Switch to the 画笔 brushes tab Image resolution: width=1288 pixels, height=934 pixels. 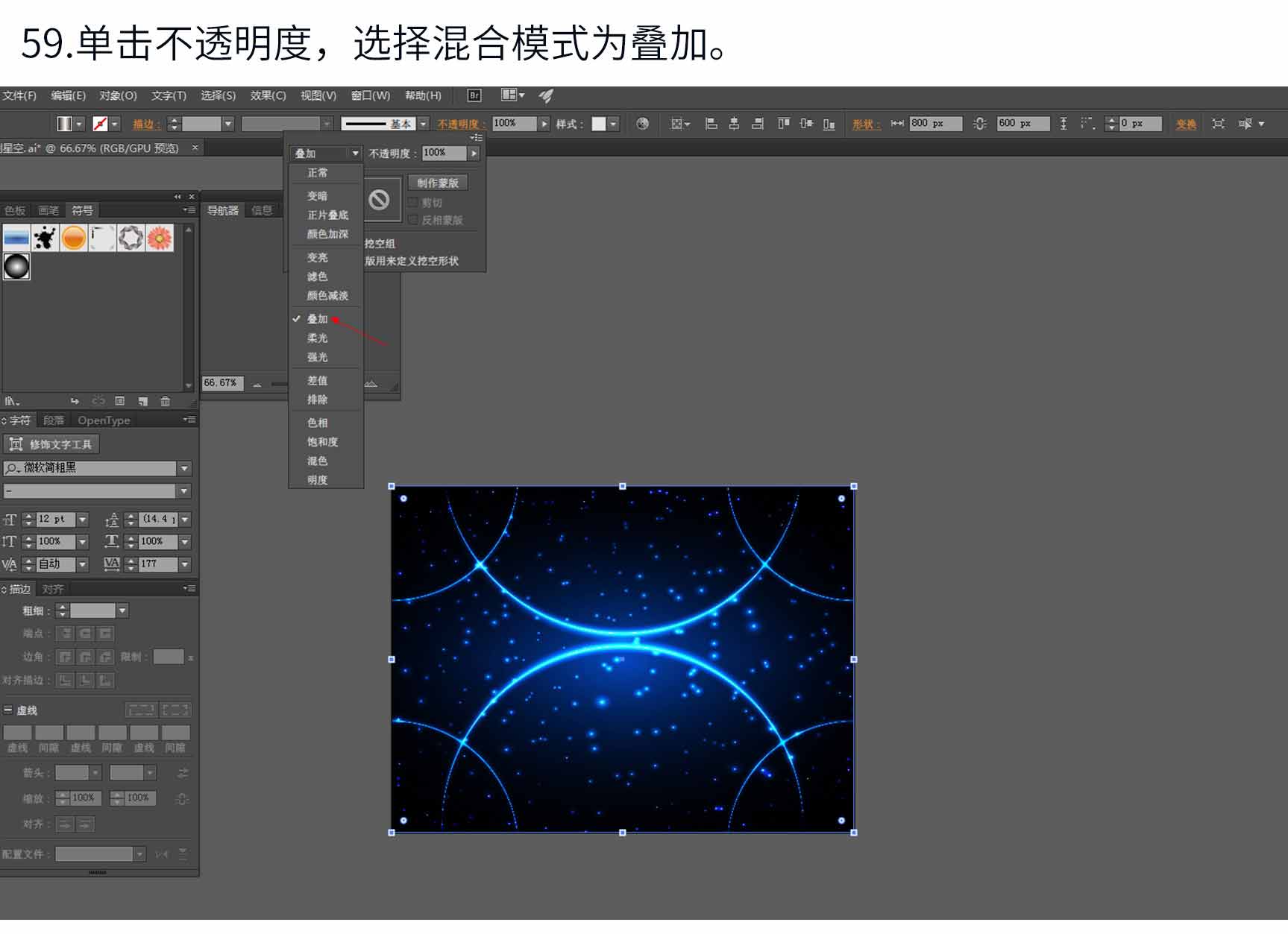[48, 210]
